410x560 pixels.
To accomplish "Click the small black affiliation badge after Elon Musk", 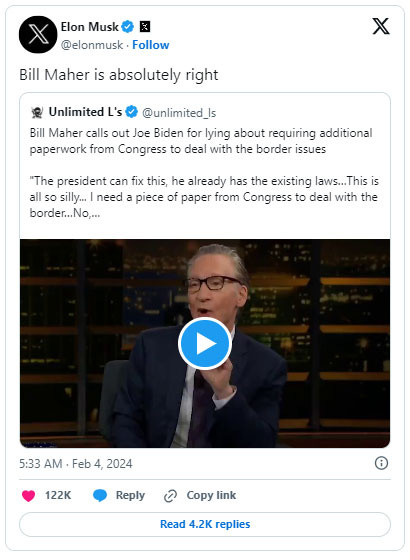I will tap(145, 26).
